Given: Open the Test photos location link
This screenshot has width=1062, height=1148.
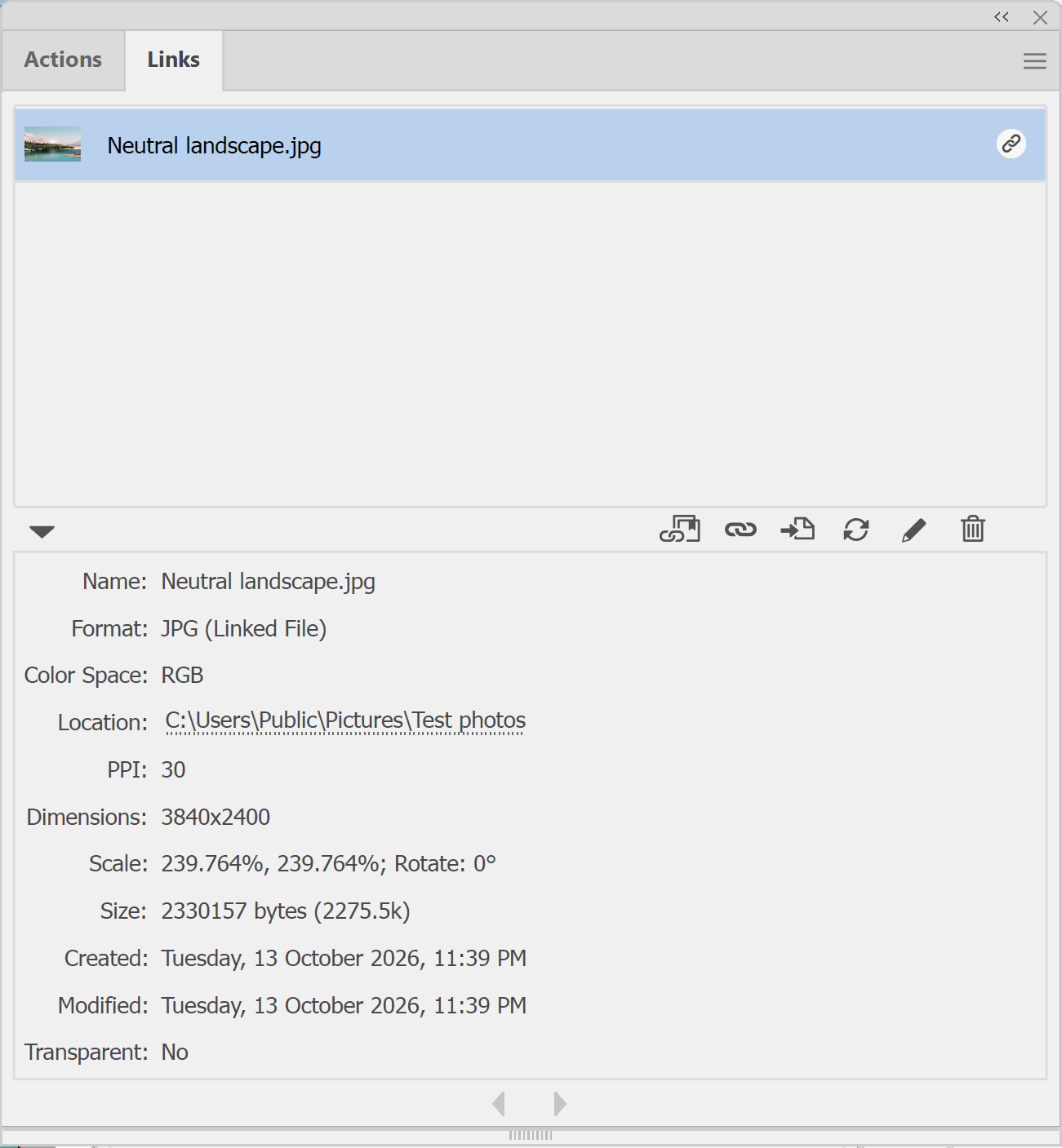Looking at the screenshot, I should click(x=345, y=721).
